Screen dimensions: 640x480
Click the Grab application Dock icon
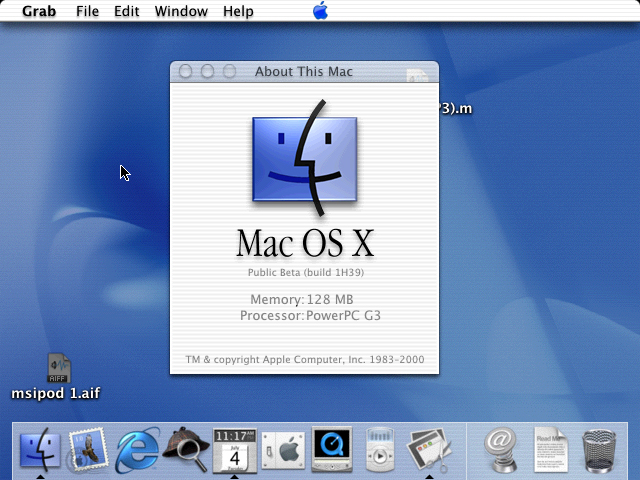pyautogui.click(x=429, y=451)
